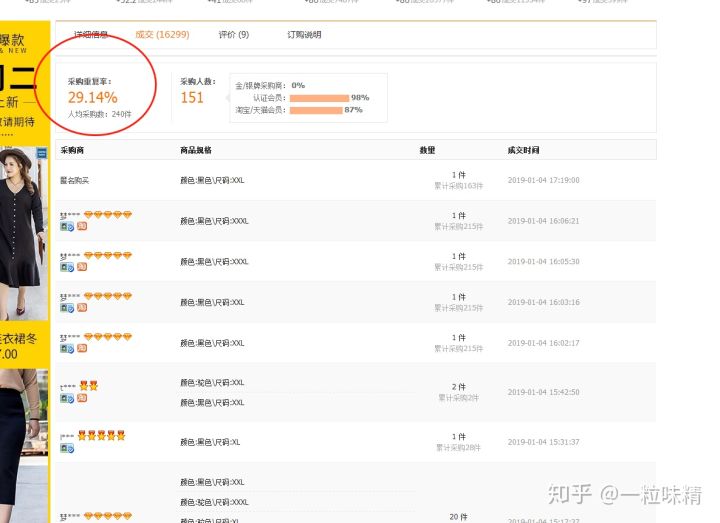
Task: Click orange Taobao badge in the 16:02:17 row
Action: pyautogui.click(x=82, y=348)
